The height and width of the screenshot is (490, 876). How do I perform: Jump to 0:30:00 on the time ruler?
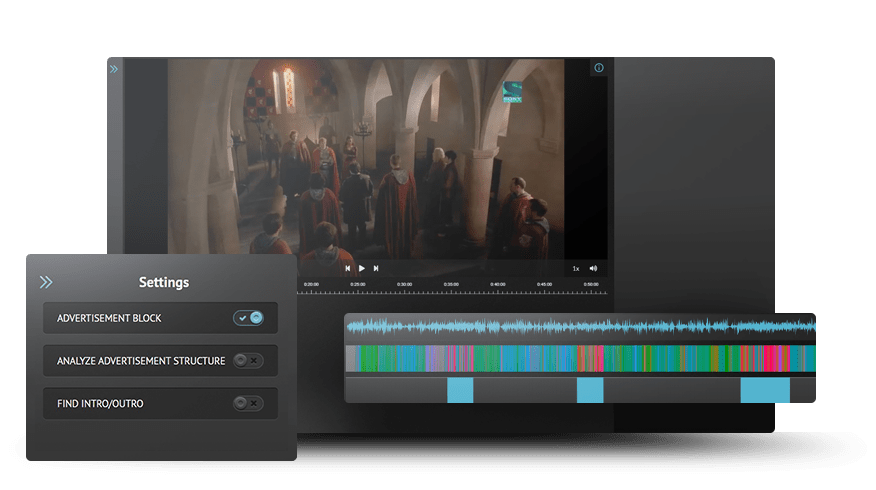pos(404,284)
